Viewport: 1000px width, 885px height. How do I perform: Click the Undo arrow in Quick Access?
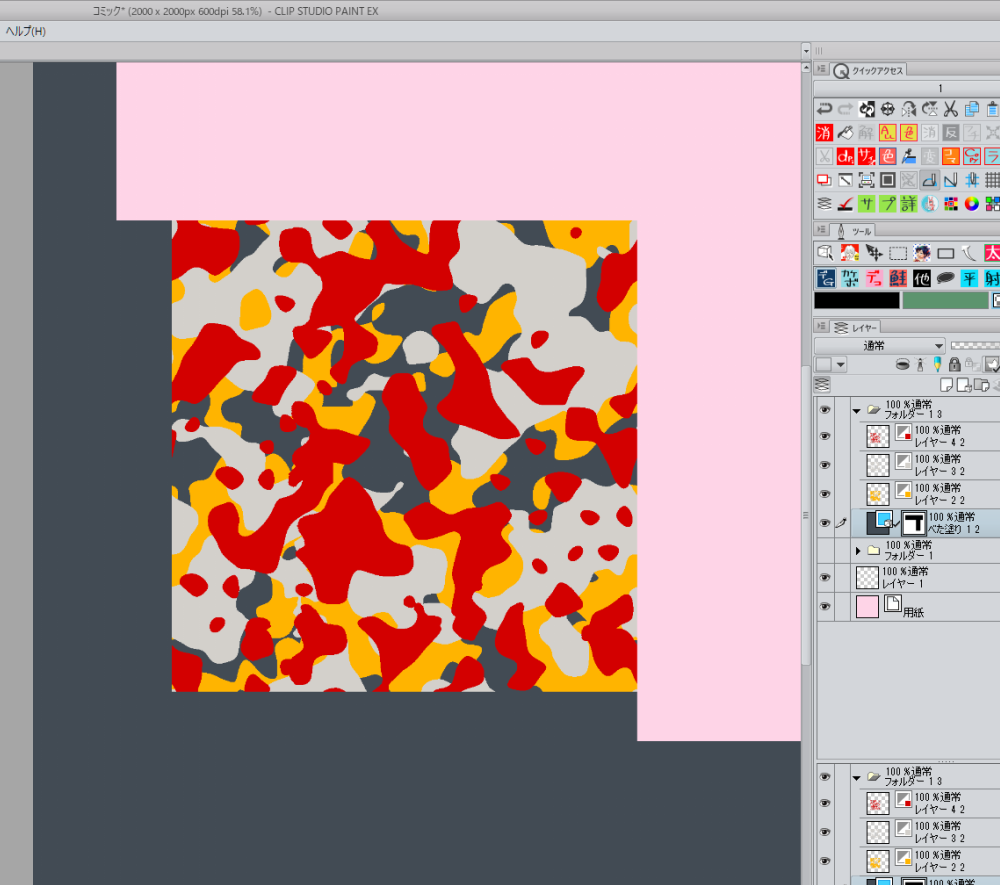tap(824, 109)
